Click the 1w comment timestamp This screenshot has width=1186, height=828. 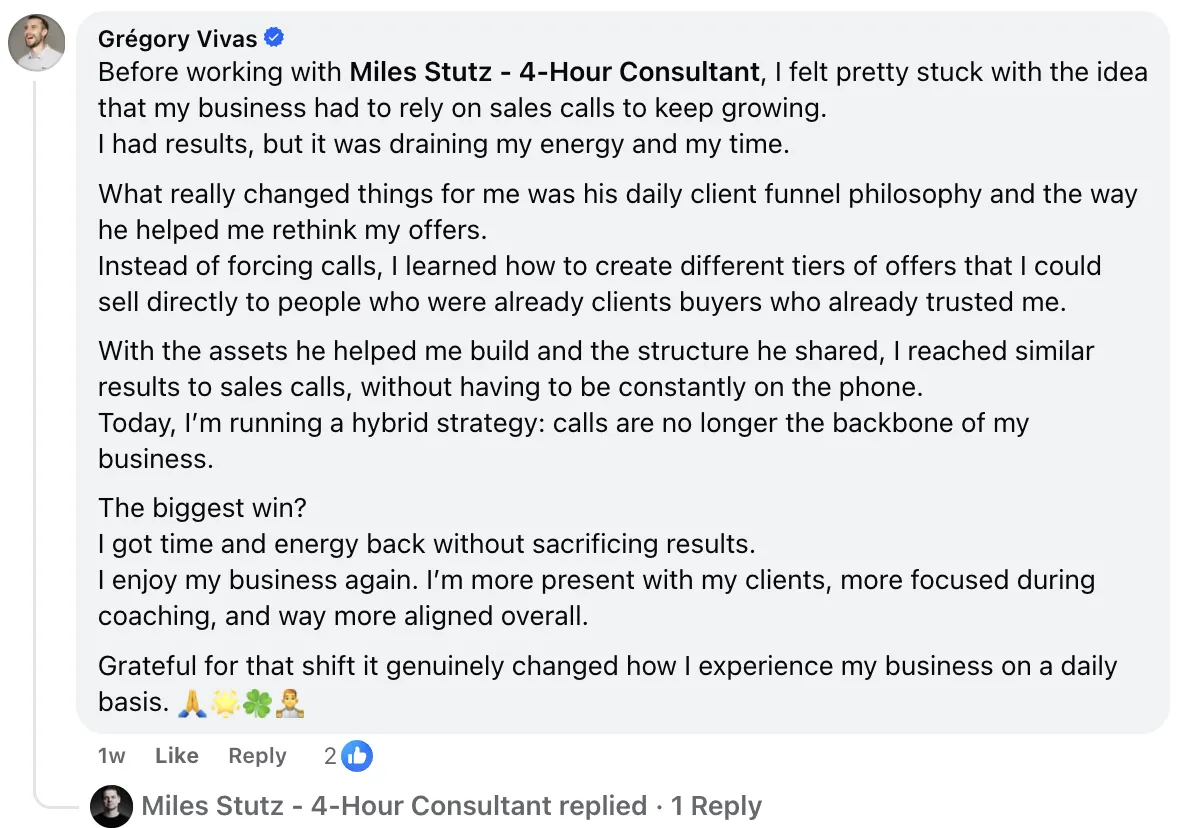[112, 756]
